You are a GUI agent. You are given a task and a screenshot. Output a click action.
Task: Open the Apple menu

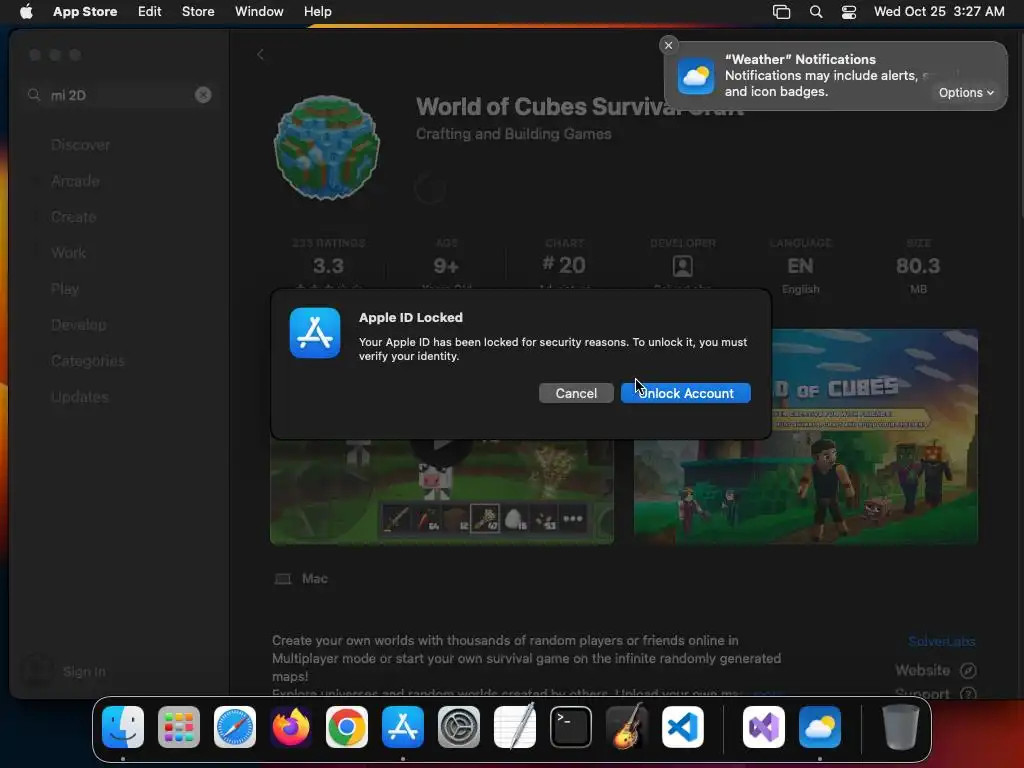pyautogui.click(x=26, y=12)
